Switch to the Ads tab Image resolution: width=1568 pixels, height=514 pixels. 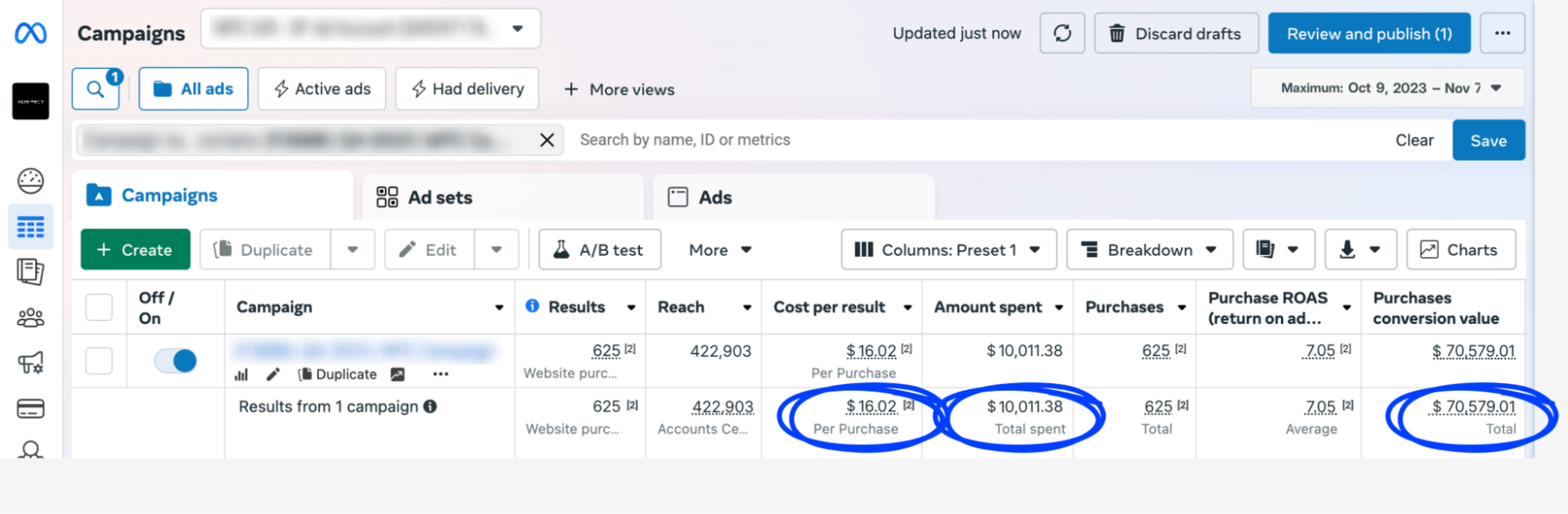(x=715, y=198)
